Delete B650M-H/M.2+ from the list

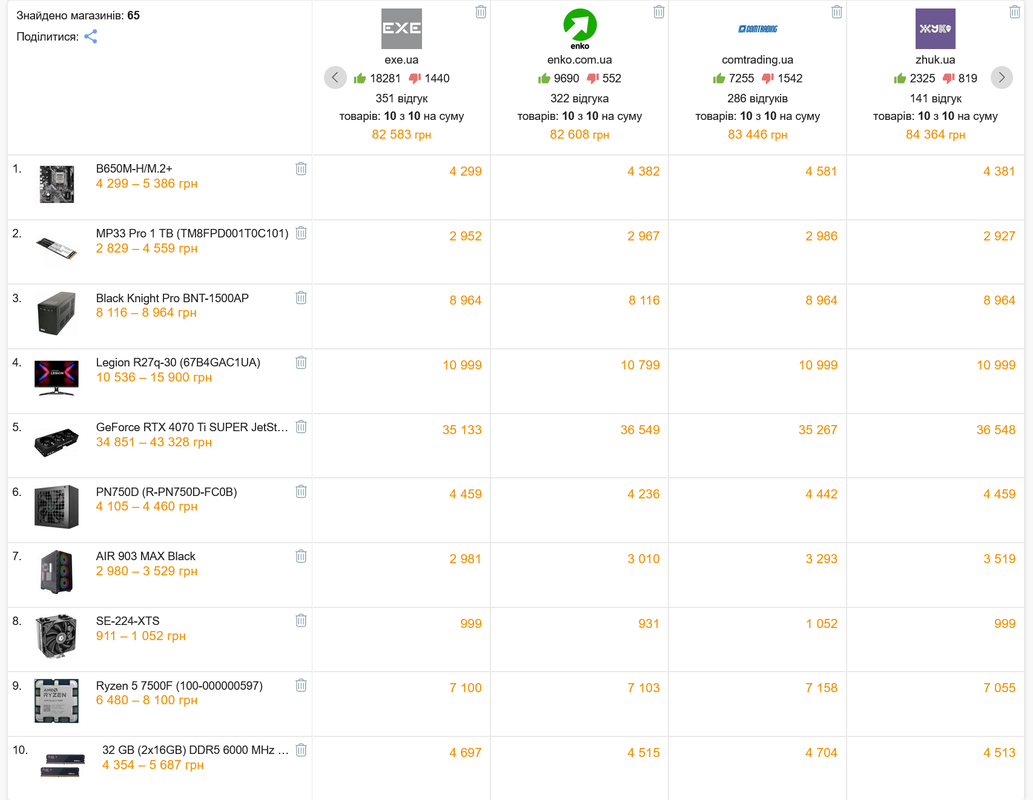click(301, 169)
